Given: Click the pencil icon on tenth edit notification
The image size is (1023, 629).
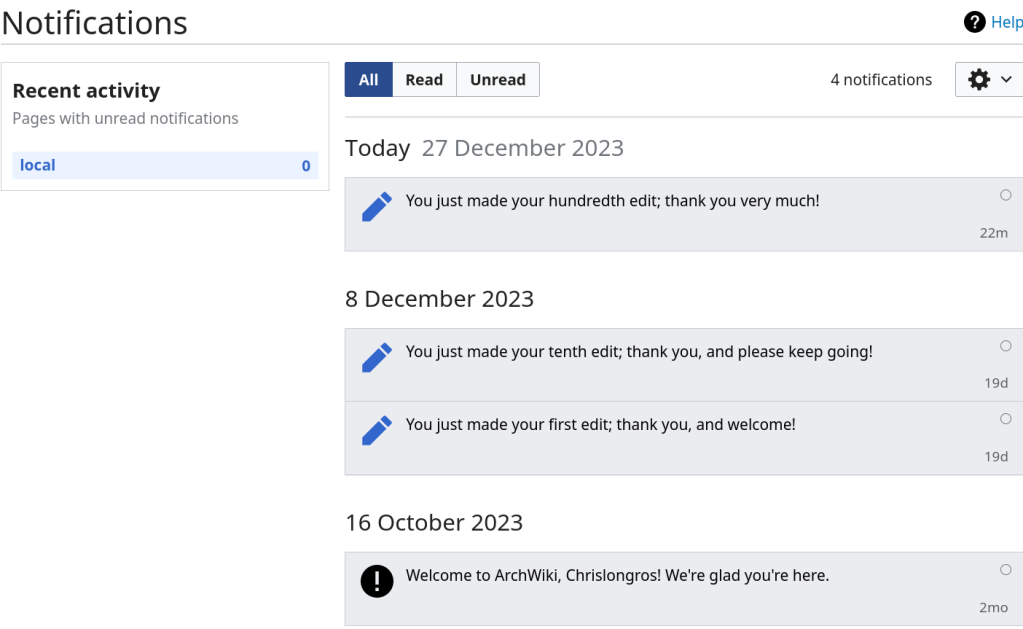Looking at the screenshot, I should tap(376, 357).
